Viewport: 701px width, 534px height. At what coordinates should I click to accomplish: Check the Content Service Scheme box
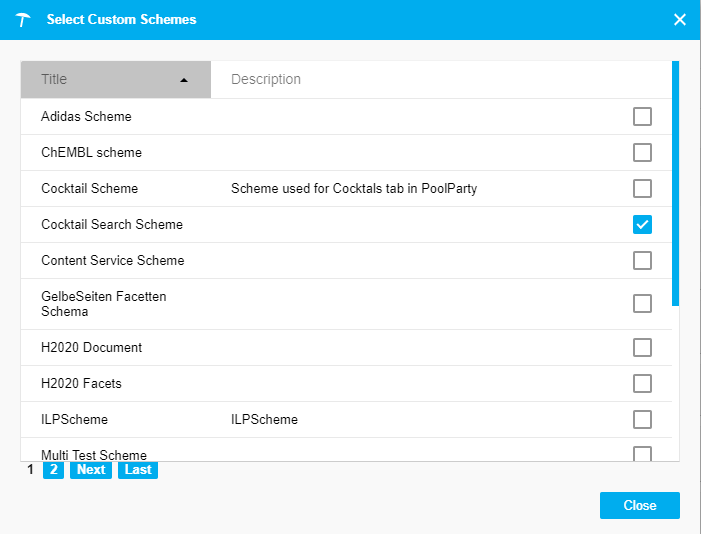coord(642,261)
